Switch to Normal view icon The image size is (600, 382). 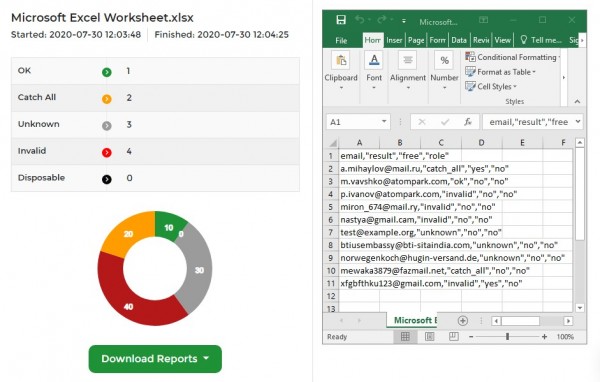tap(405, 337)
